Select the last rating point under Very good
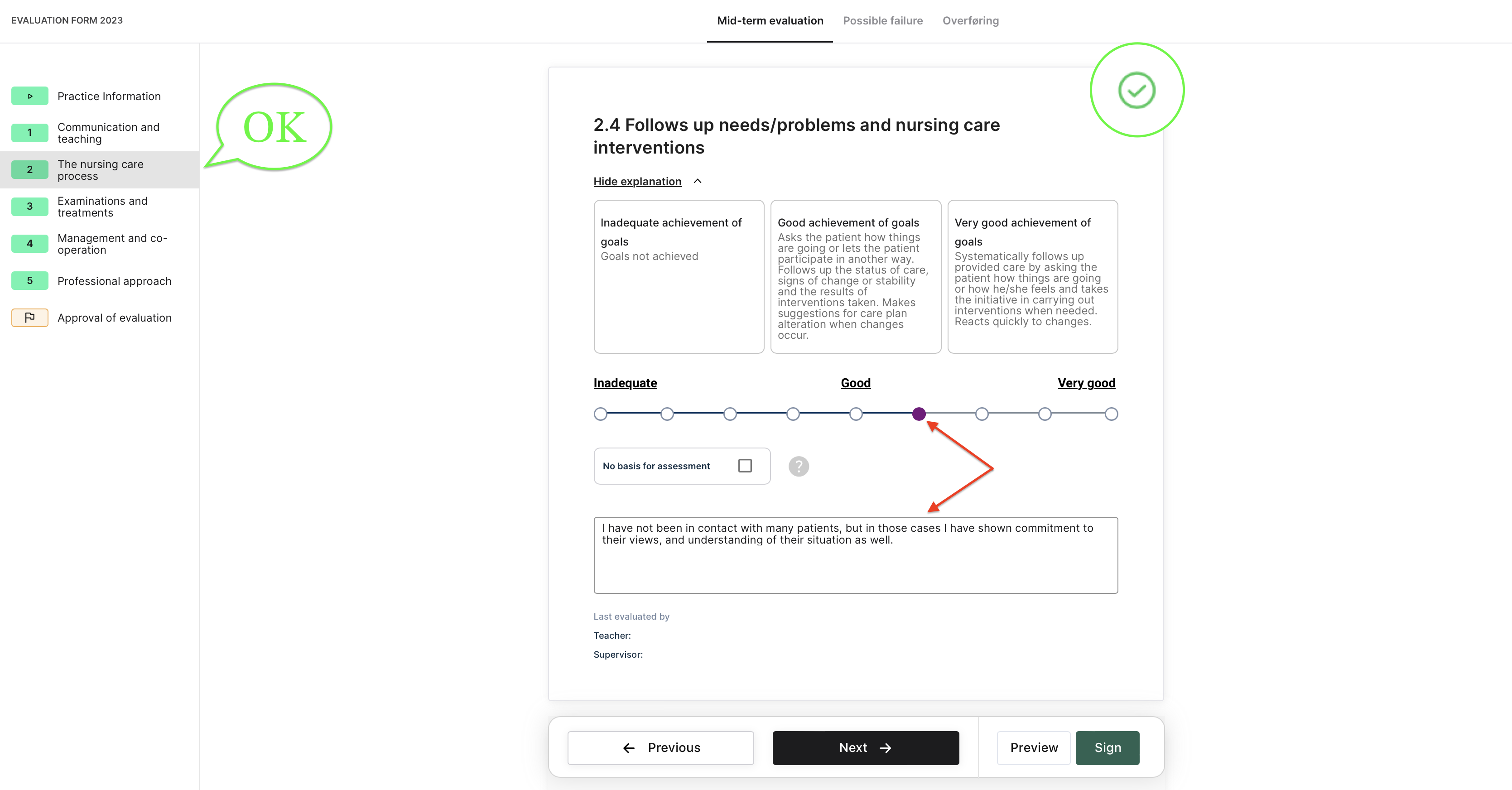 tap(1111, 414)
